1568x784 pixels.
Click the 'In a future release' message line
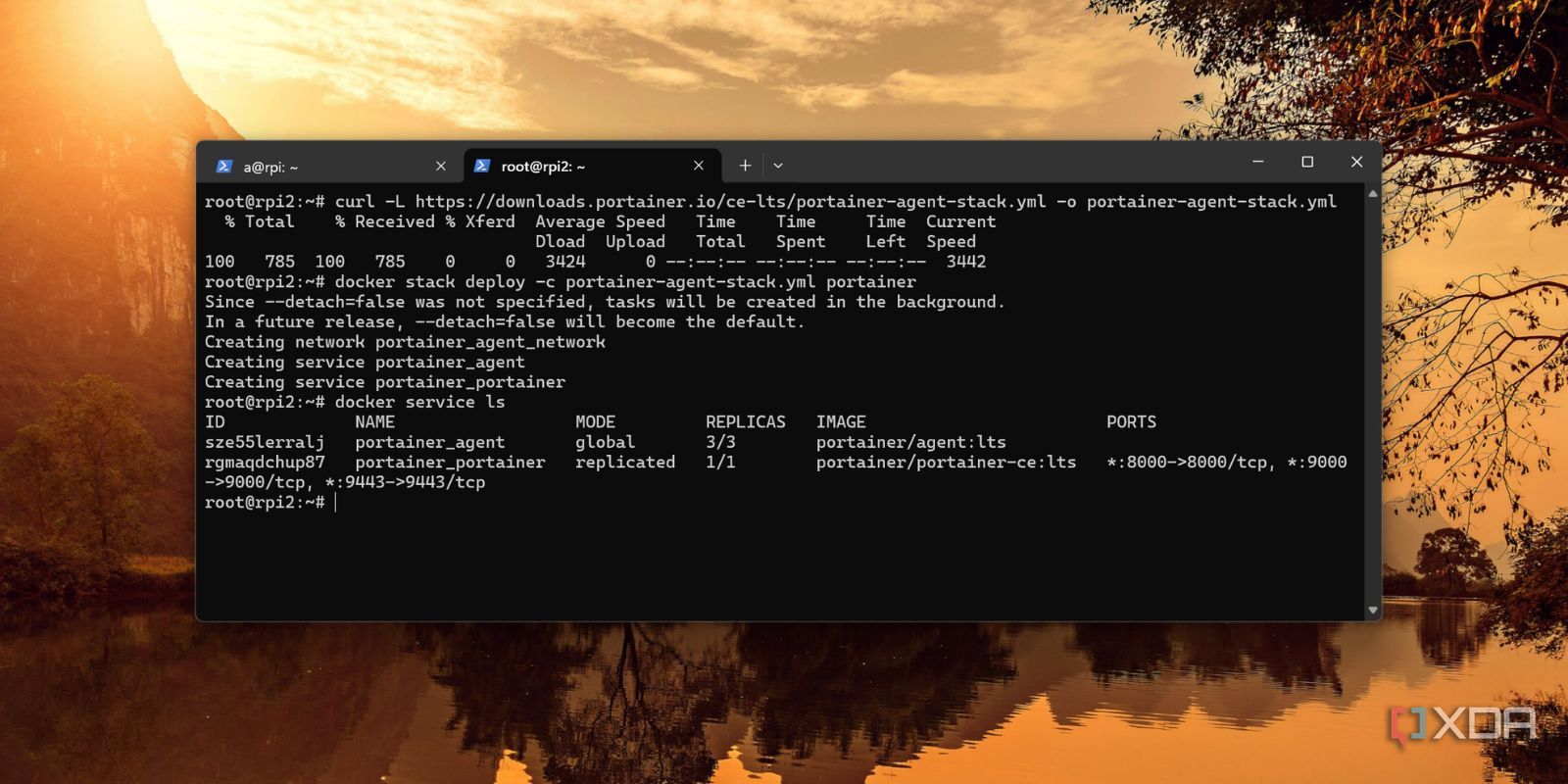pyautogui.click(x=505, y=322)
